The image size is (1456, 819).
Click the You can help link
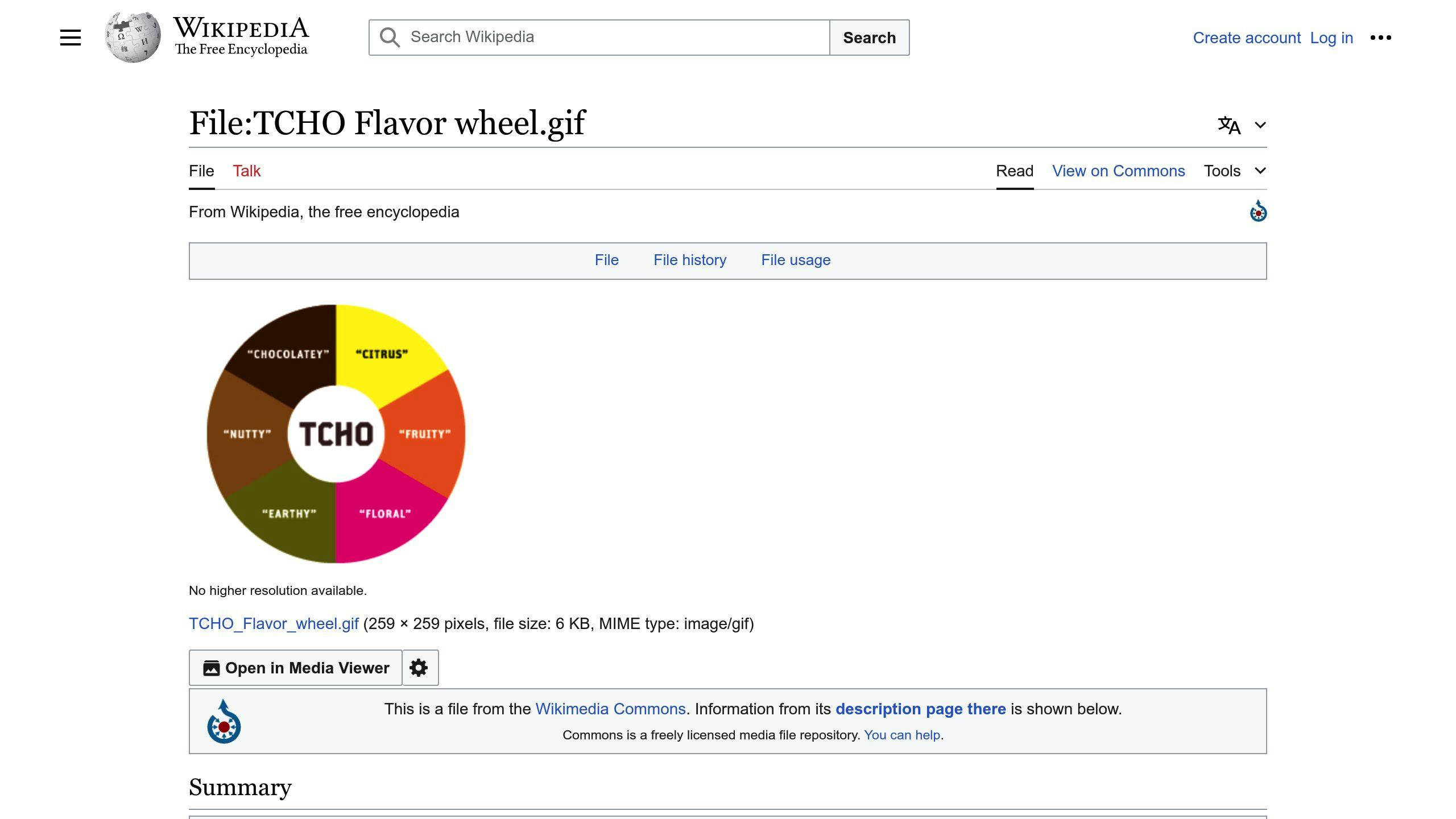click(902, 735)
